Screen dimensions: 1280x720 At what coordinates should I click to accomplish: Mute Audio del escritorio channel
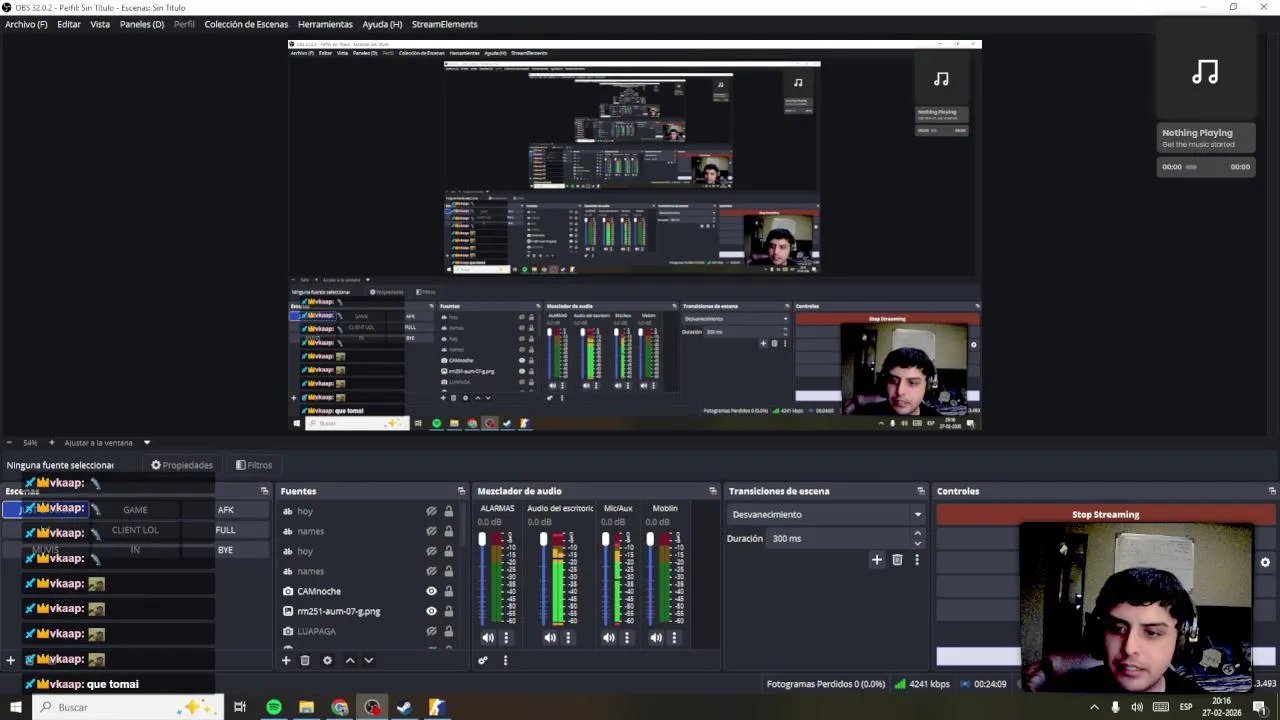(550, 637)
